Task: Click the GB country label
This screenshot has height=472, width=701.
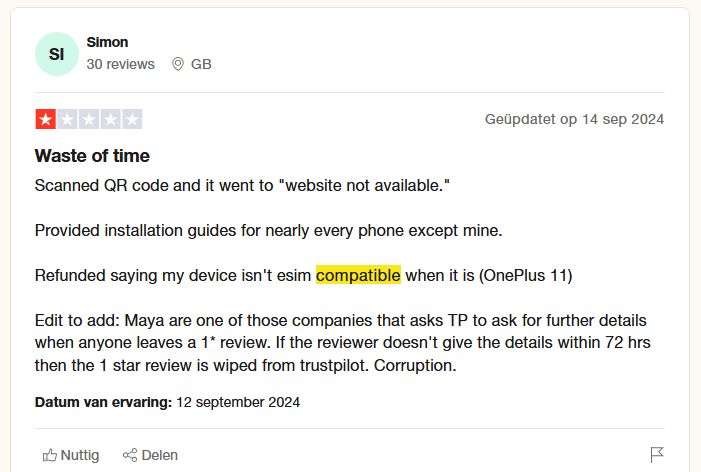Action: tap(201, 64)
